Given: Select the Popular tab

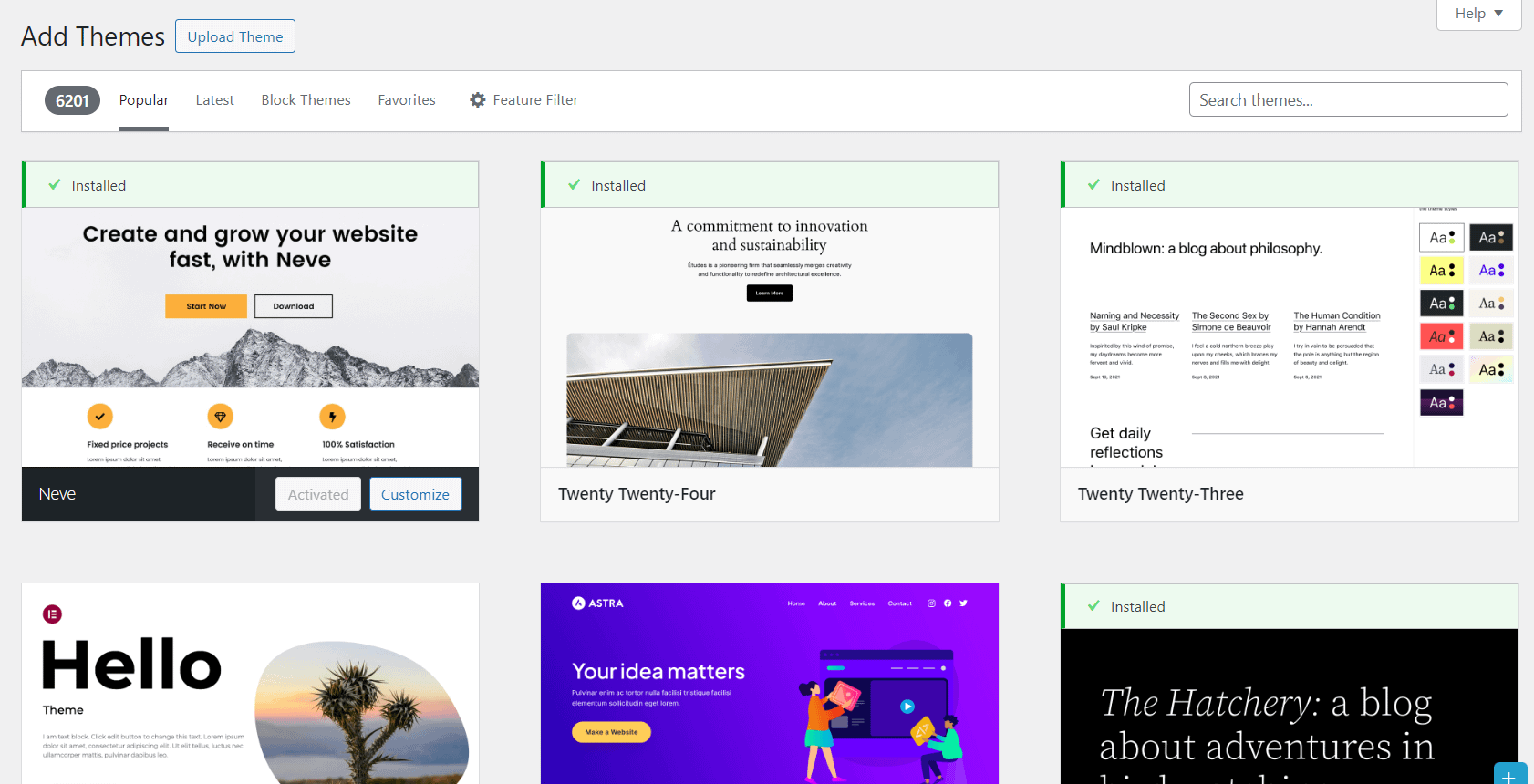Looking at the screenshot, I should (144, 100).
